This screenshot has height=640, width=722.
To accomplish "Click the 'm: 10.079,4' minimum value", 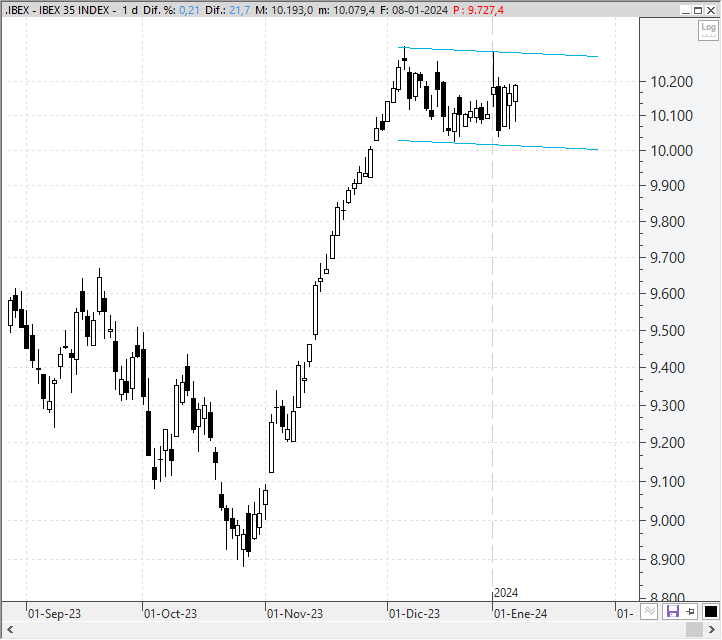I will pos(347,10).
